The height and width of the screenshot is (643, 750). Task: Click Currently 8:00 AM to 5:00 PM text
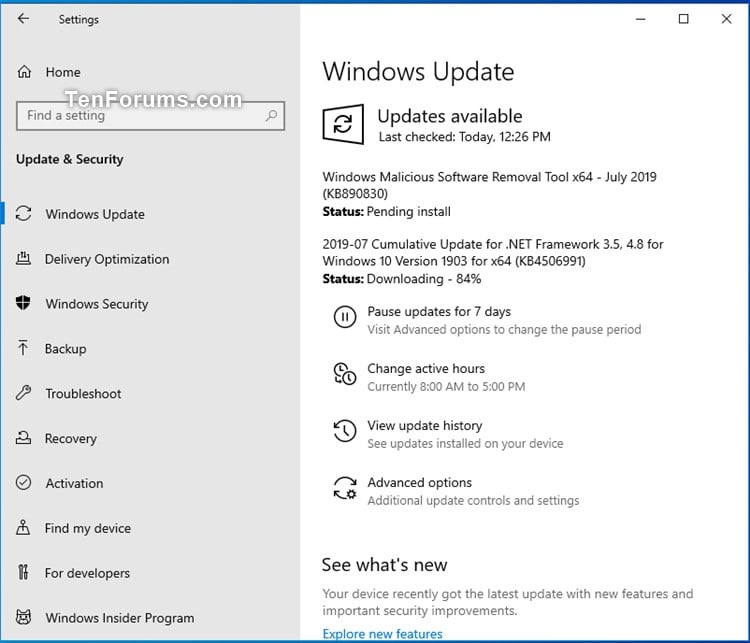pos(446,387)
